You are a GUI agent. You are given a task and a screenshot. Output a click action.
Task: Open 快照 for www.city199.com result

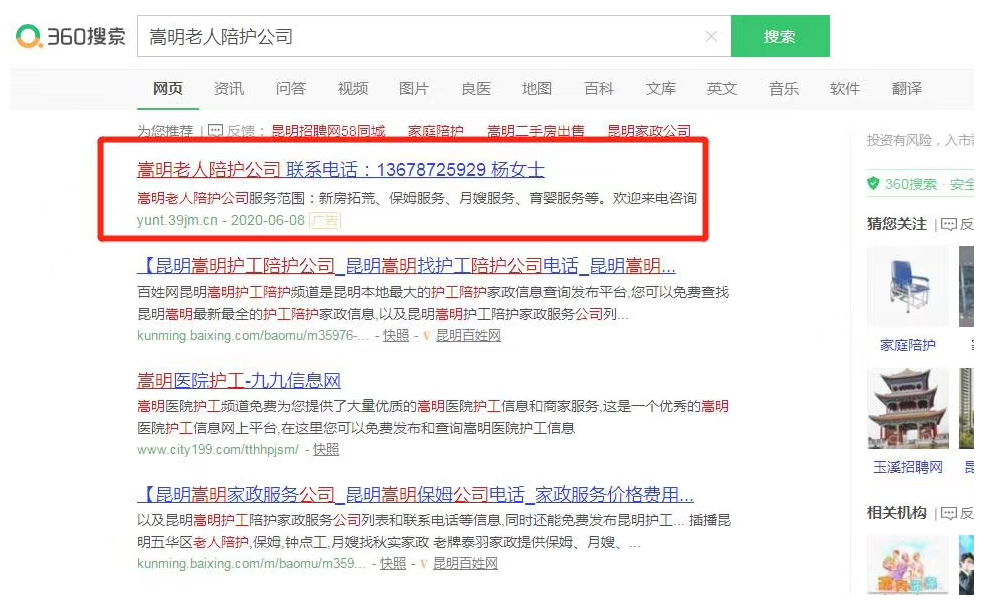point(326,449)
